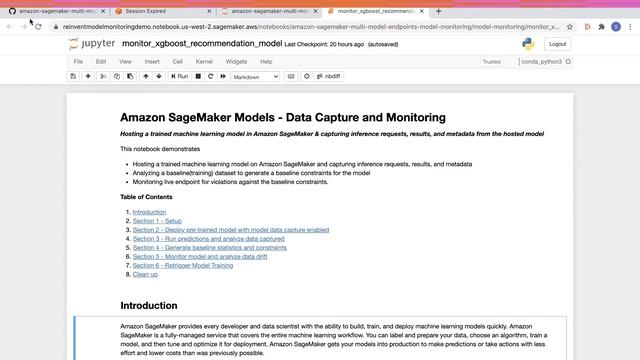640x360 pixels.
Task: Rename notebook title monitor_xgboost_recommendation_model
Action: tap(202, 43)
